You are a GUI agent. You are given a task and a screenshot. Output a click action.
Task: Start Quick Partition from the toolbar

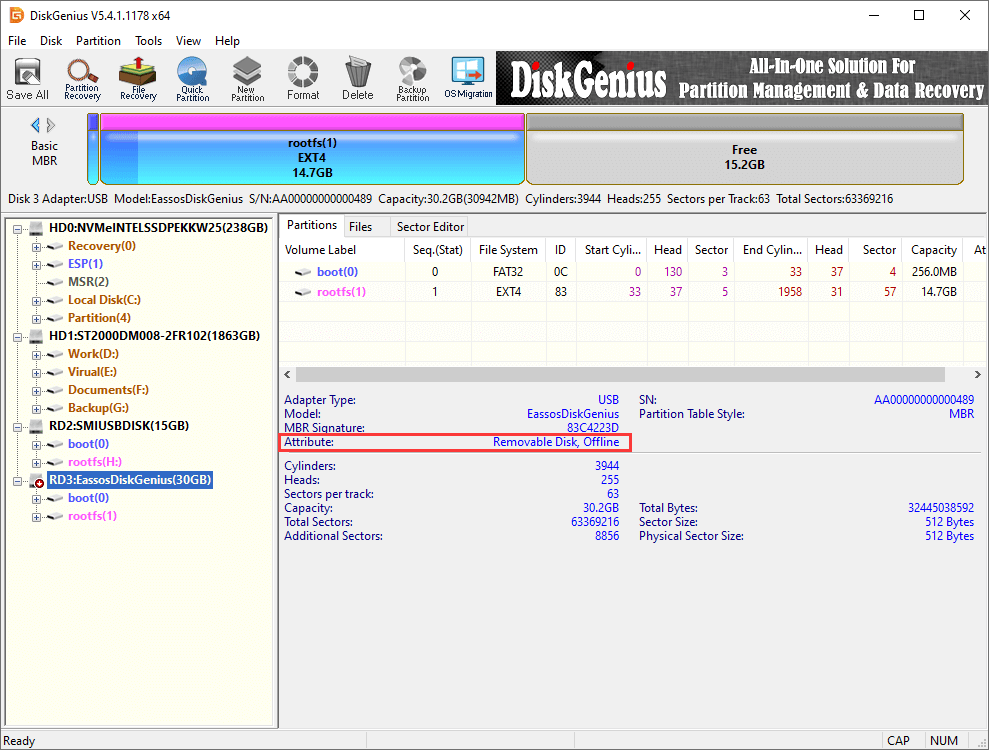[x=192, y=79]
